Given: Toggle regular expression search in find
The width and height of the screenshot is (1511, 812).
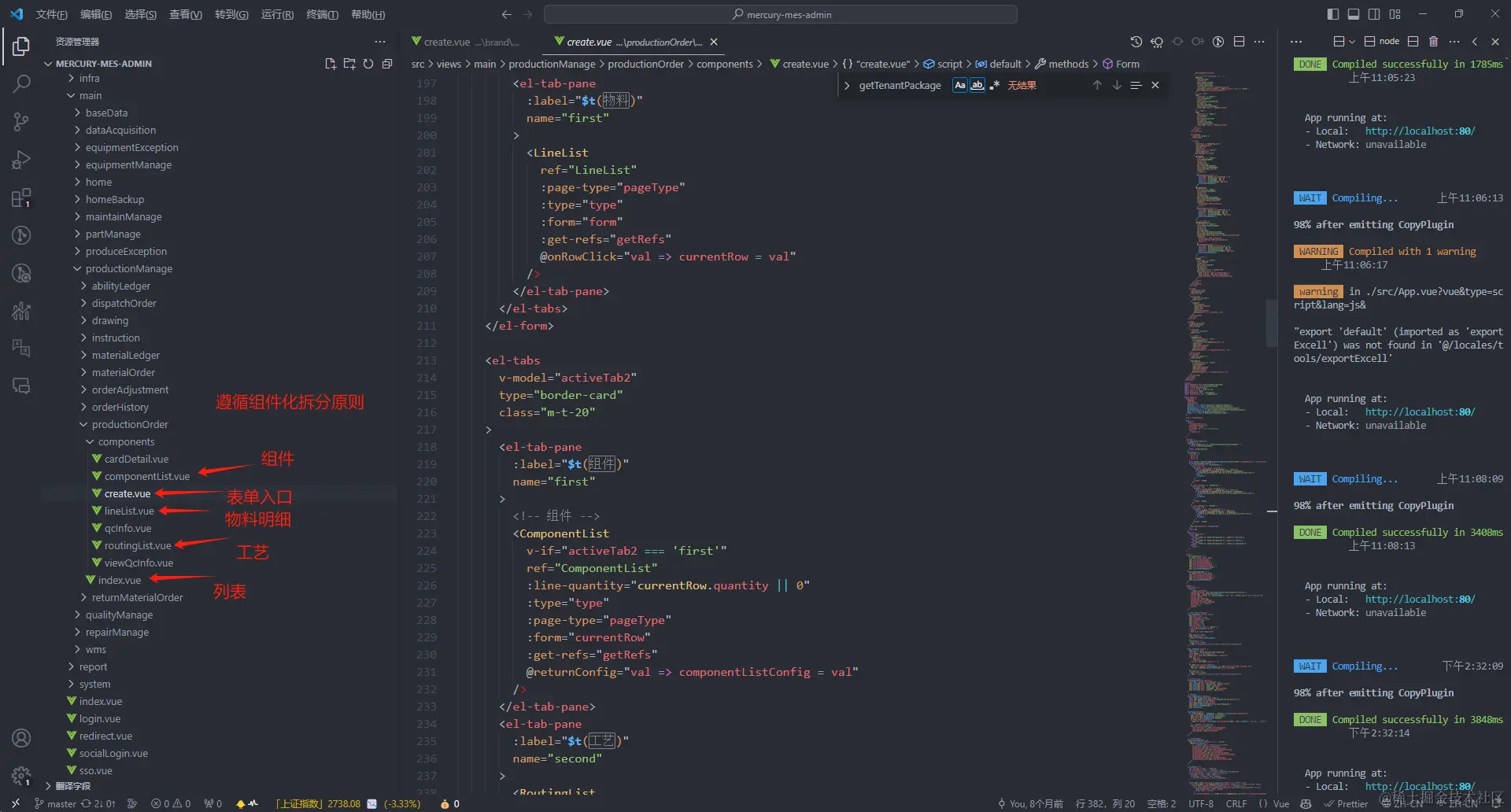Looking at the screenshot, I should tap(994, 85).
